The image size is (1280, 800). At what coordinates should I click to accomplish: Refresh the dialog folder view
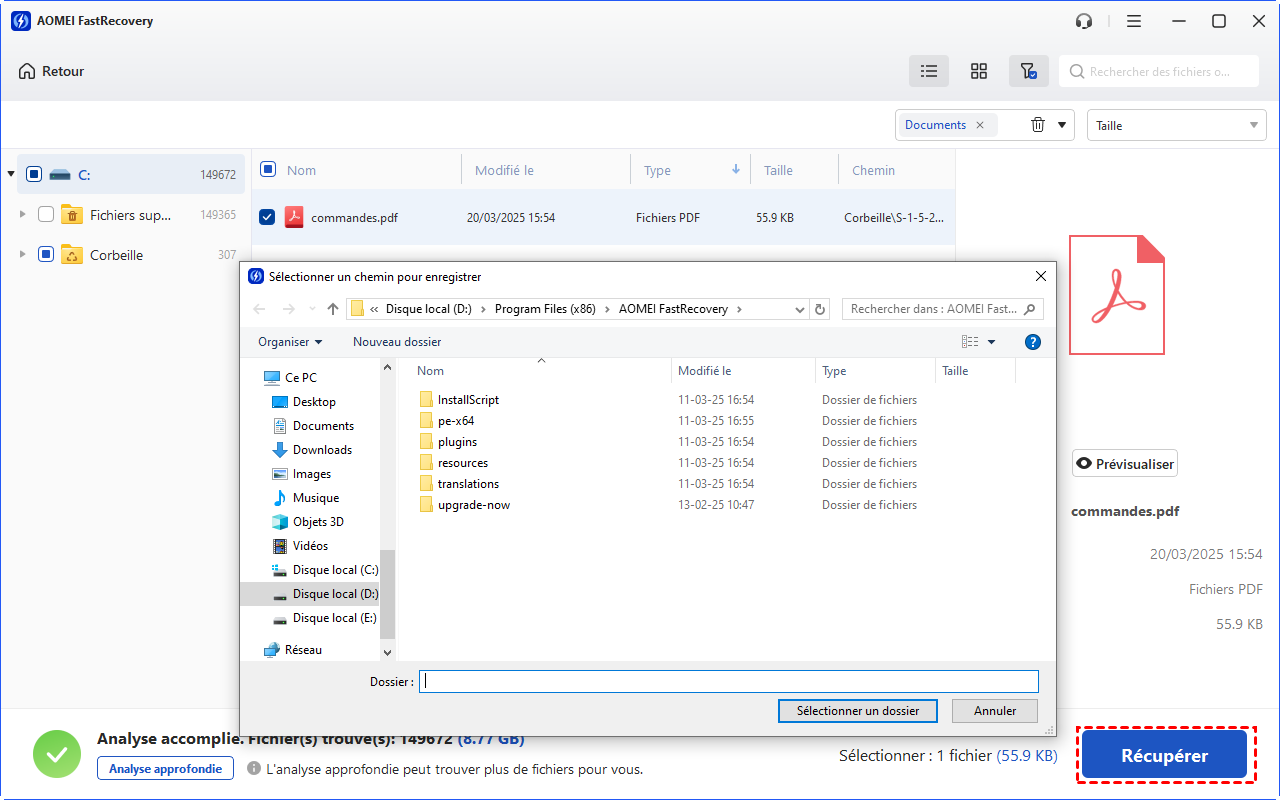point(821,310)
